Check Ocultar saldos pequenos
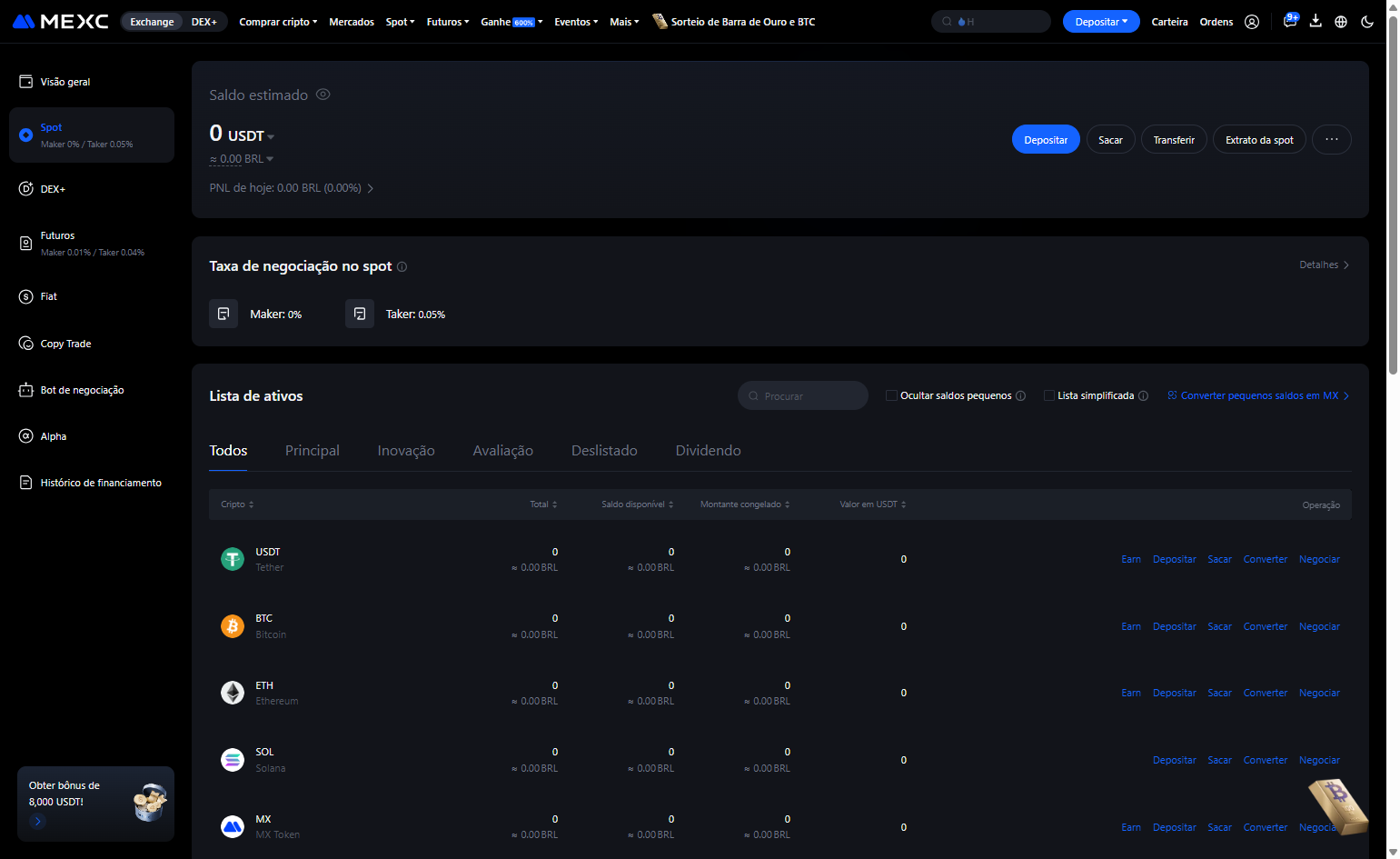 (x=892, y=395)
